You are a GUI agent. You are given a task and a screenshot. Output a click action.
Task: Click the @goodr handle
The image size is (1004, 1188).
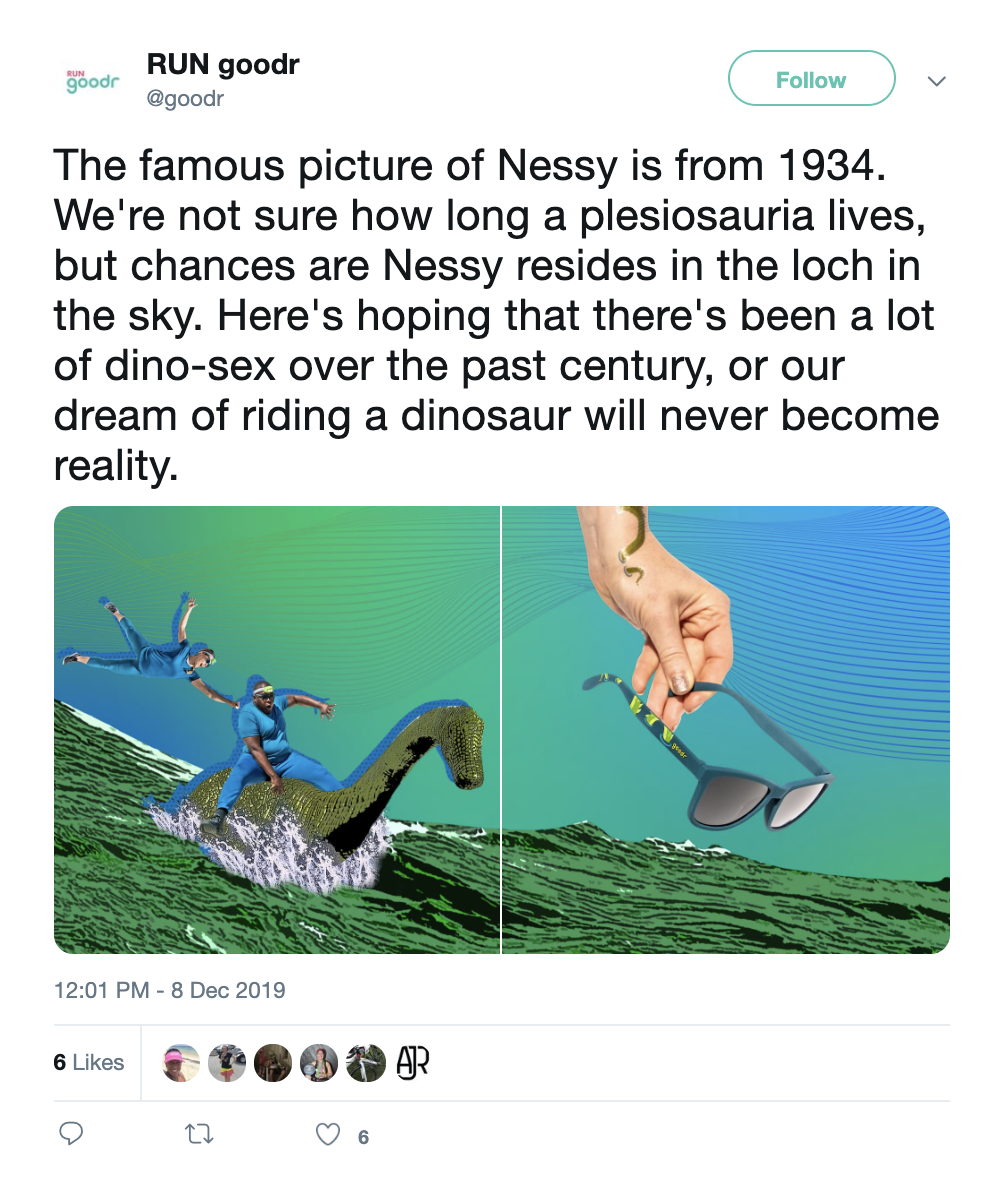(x=185, y=98)
